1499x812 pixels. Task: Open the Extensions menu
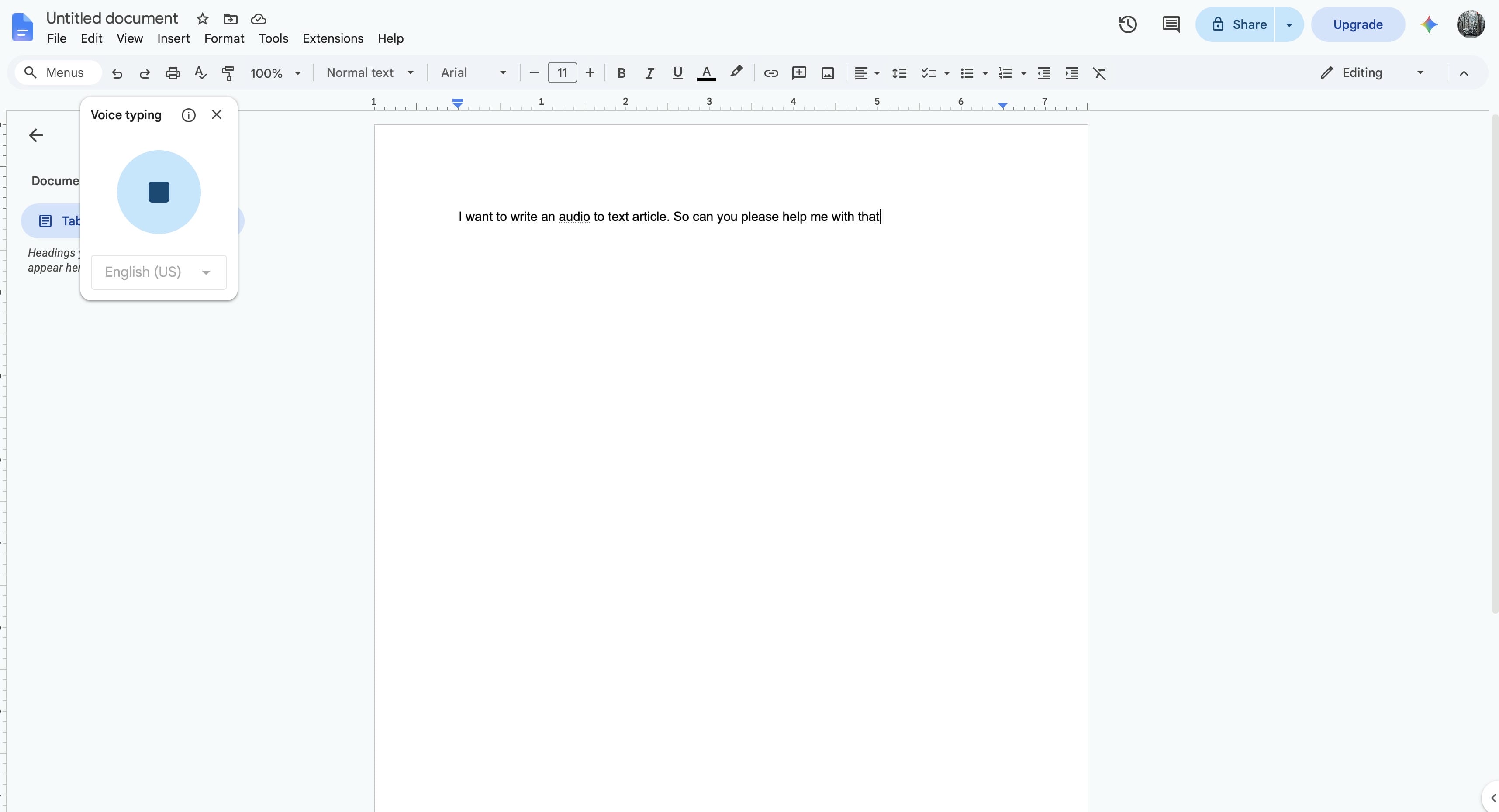333,38
